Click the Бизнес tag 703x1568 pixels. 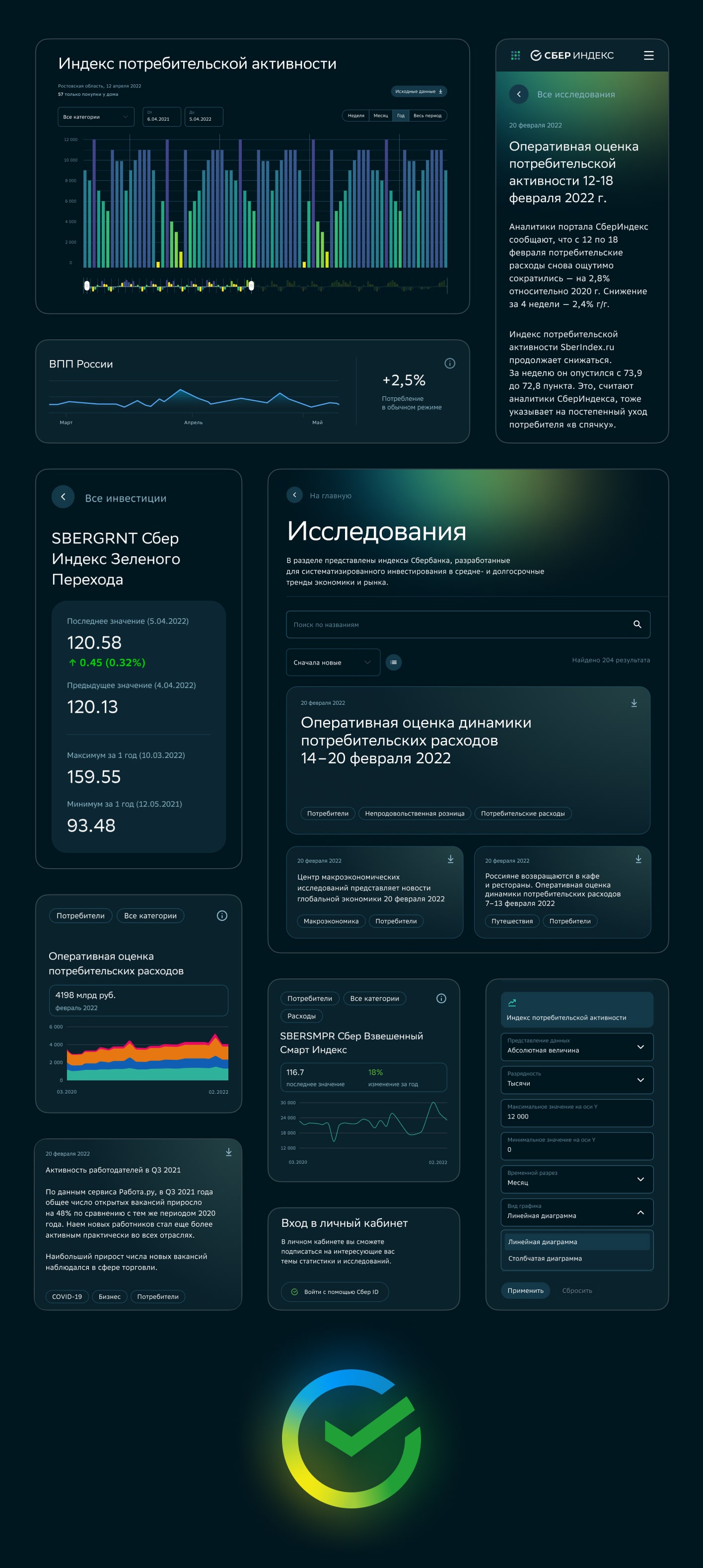coord(110,1296)
